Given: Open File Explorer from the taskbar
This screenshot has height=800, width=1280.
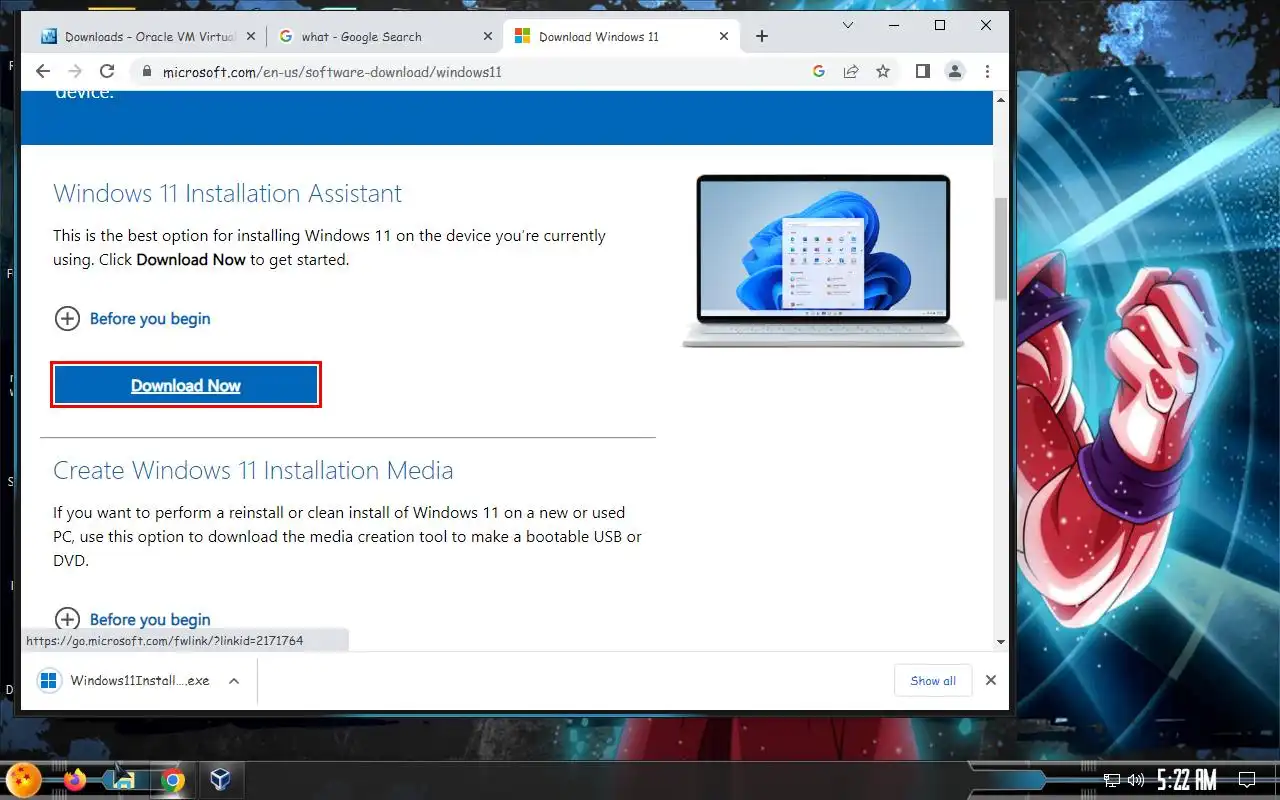Looking at the screenshot, I should 124,780.
